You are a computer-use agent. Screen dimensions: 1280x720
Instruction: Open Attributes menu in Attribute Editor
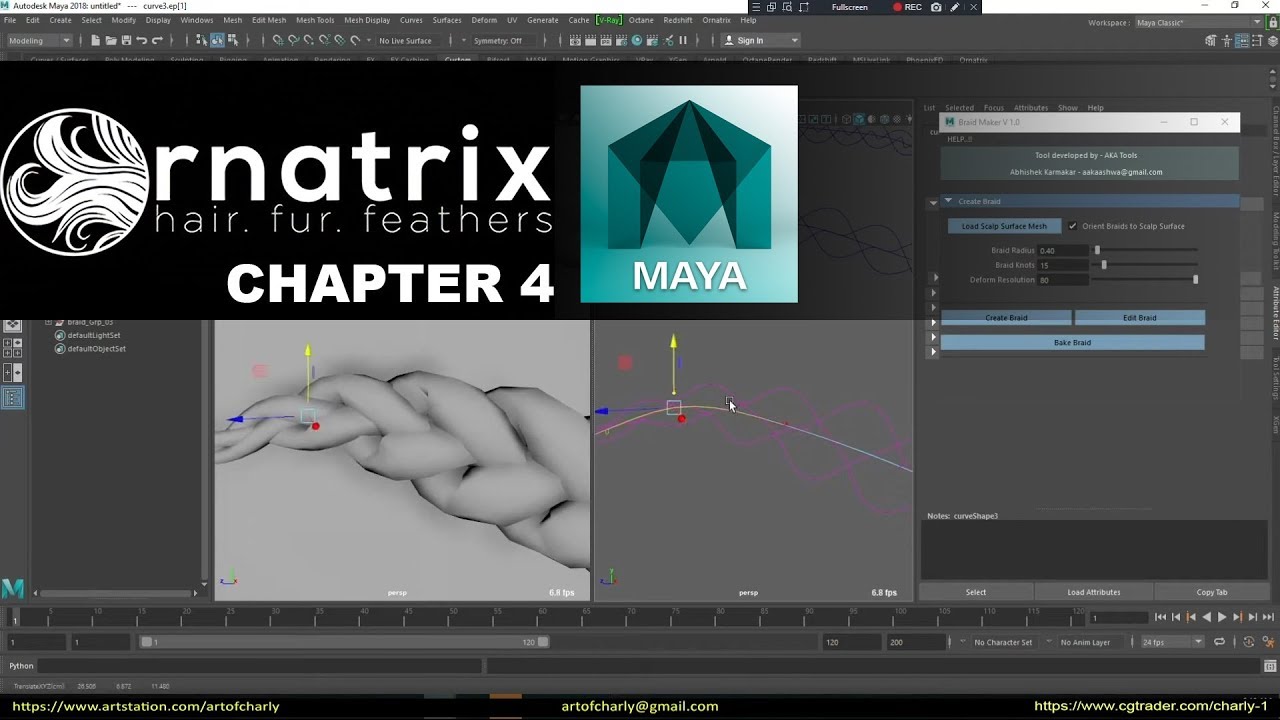pos(1030,108)
